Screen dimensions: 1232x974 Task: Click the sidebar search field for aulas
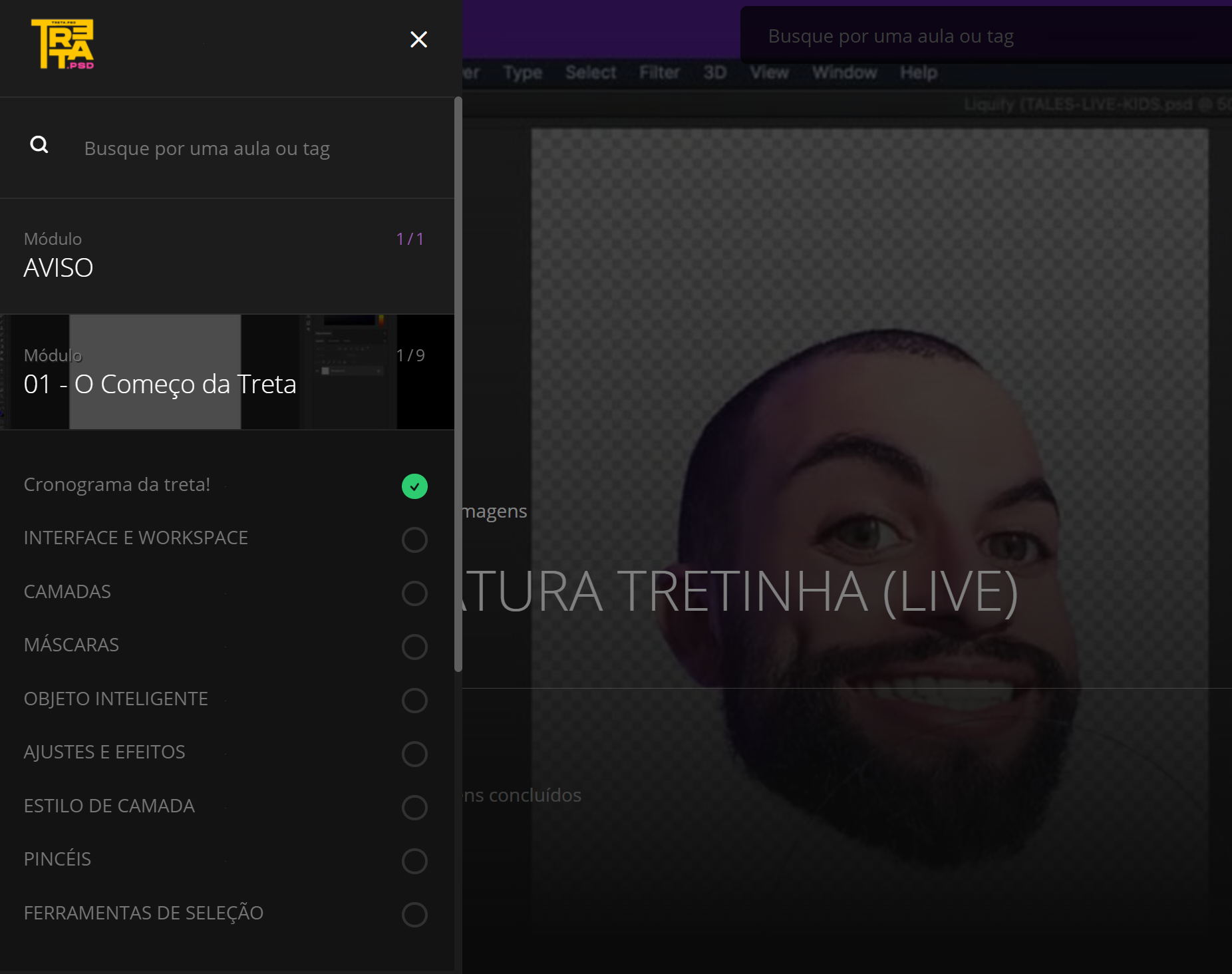coord(253,148)
